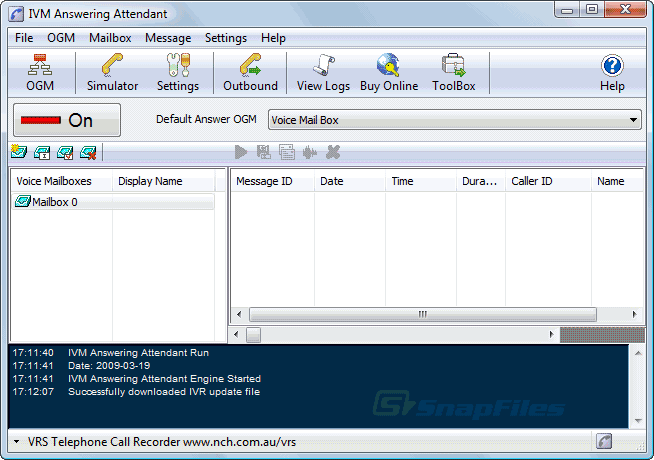Image resolution: width=654 pixels, height=460 pixels.
Task: Open the Help menu
Action: click(273, 38)
